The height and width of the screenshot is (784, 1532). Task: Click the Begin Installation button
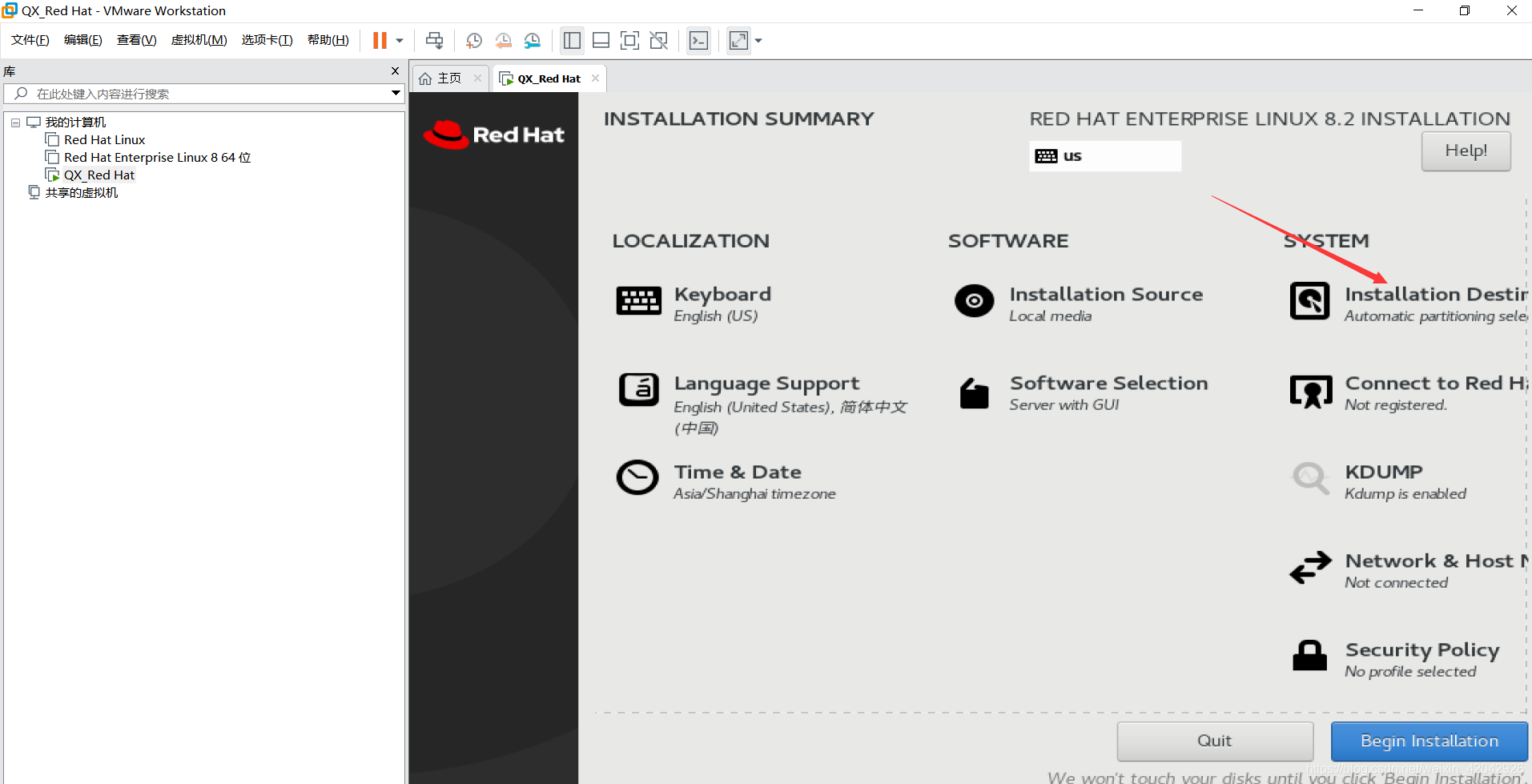tap(1429, 741)
